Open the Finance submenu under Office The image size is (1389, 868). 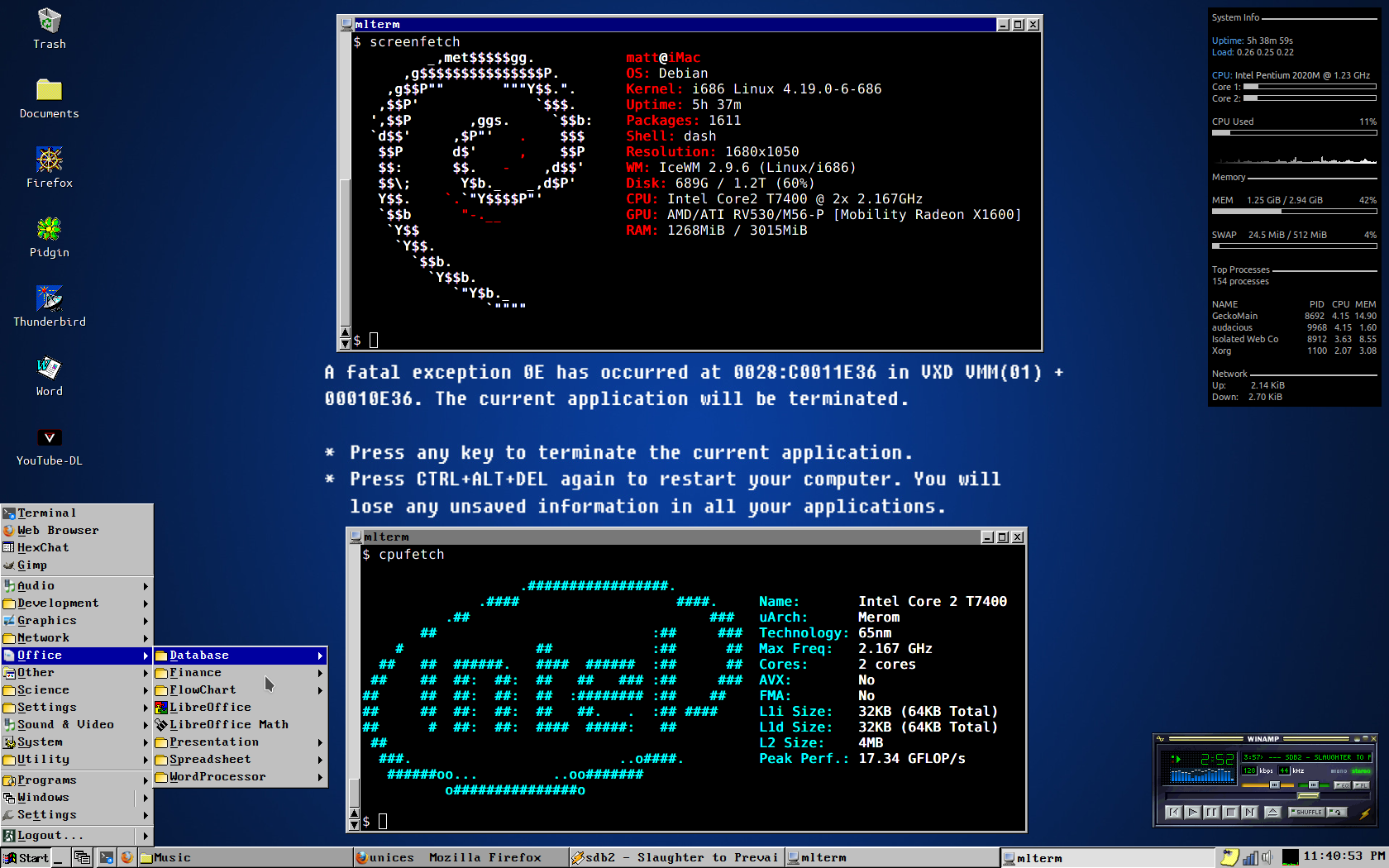[241, 673]
